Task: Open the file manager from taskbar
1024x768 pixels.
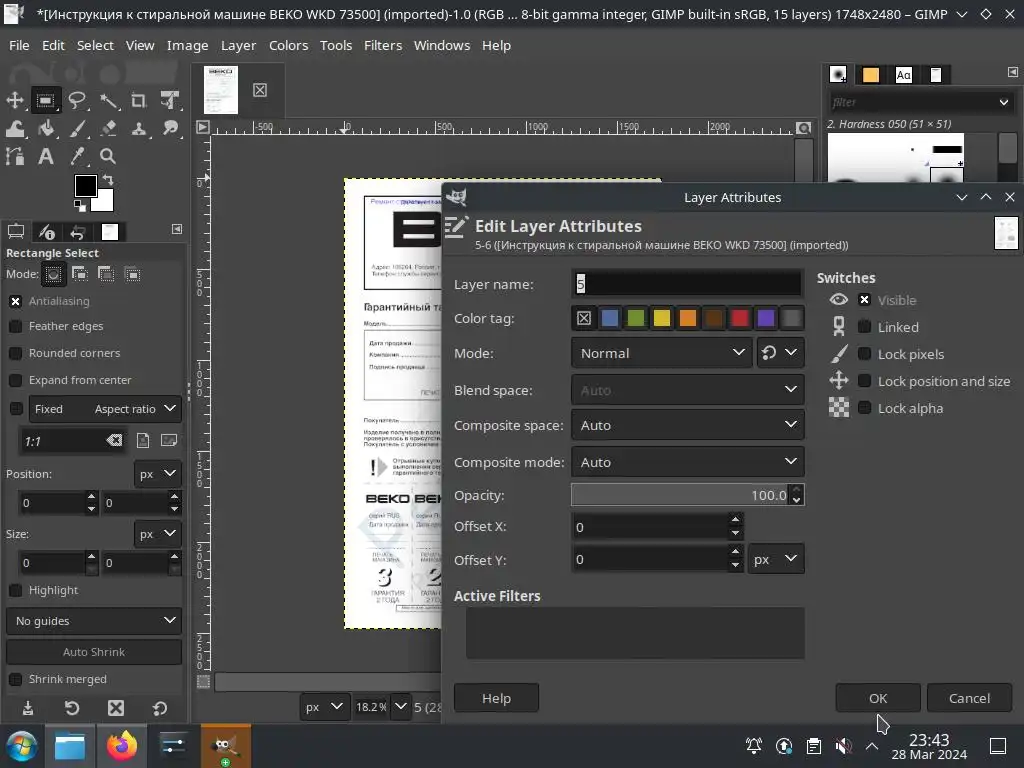Action: coord(70,746)
